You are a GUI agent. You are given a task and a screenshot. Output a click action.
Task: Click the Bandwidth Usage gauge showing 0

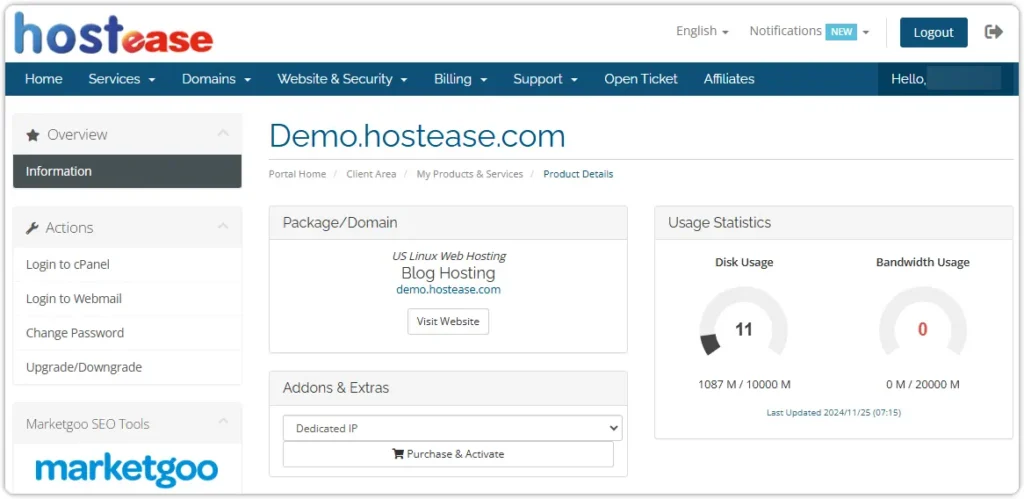[x=923, y=323]
